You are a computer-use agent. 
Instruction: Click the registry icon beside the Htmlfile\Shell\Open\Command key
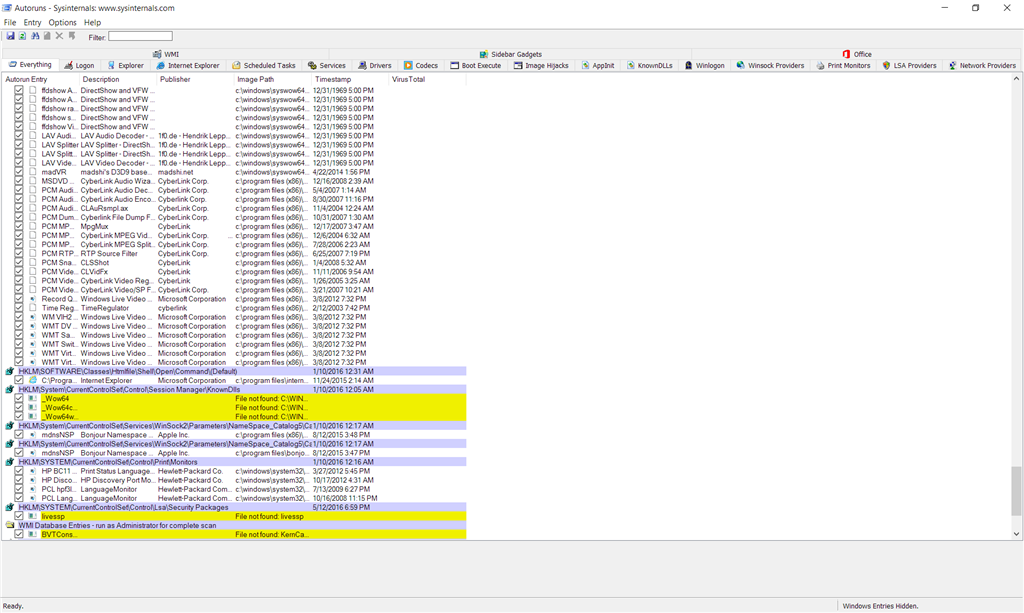pos(10,371)
